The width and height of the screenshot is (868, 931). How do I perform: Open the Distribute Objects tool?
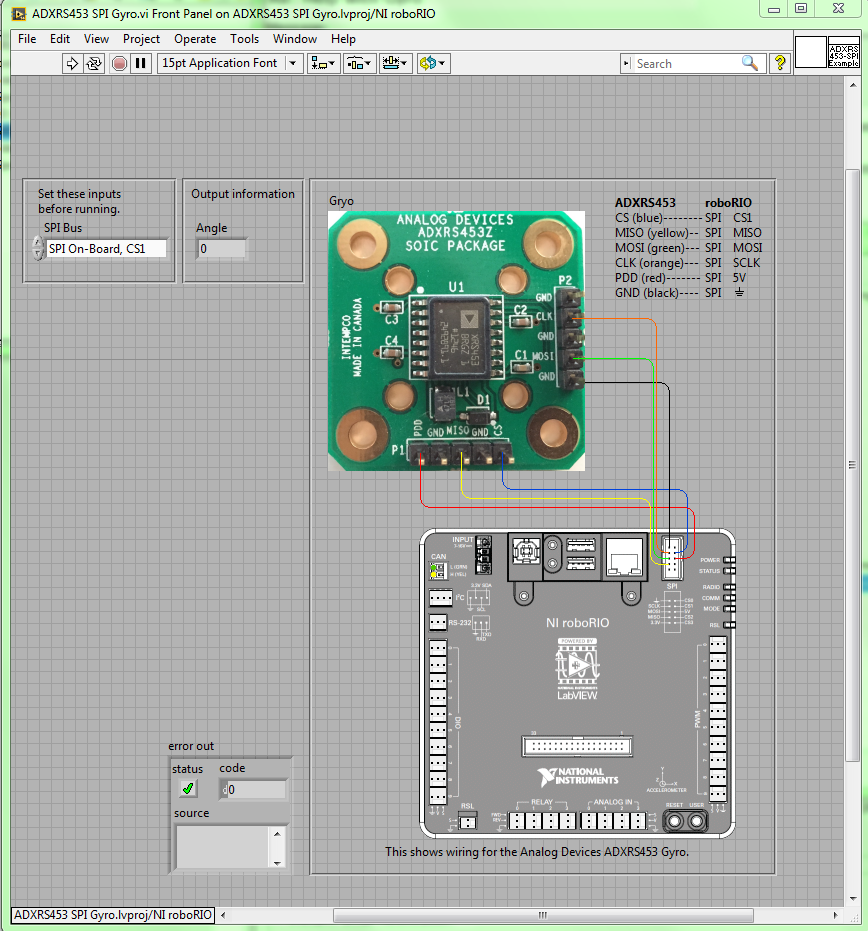click(358, 63)
